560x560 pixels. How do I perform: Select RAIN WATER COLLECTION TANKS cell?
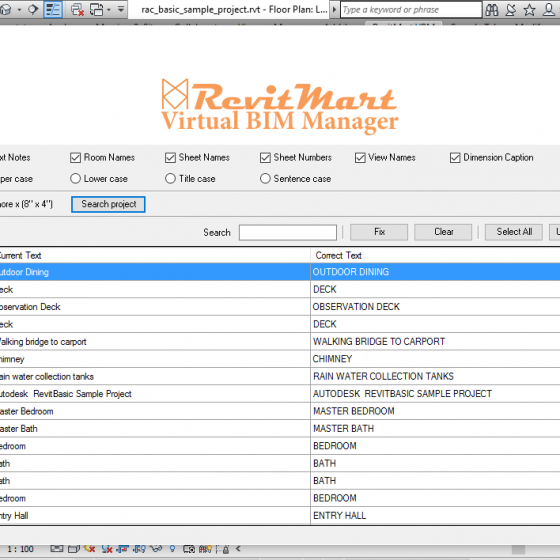coord(435,376)
